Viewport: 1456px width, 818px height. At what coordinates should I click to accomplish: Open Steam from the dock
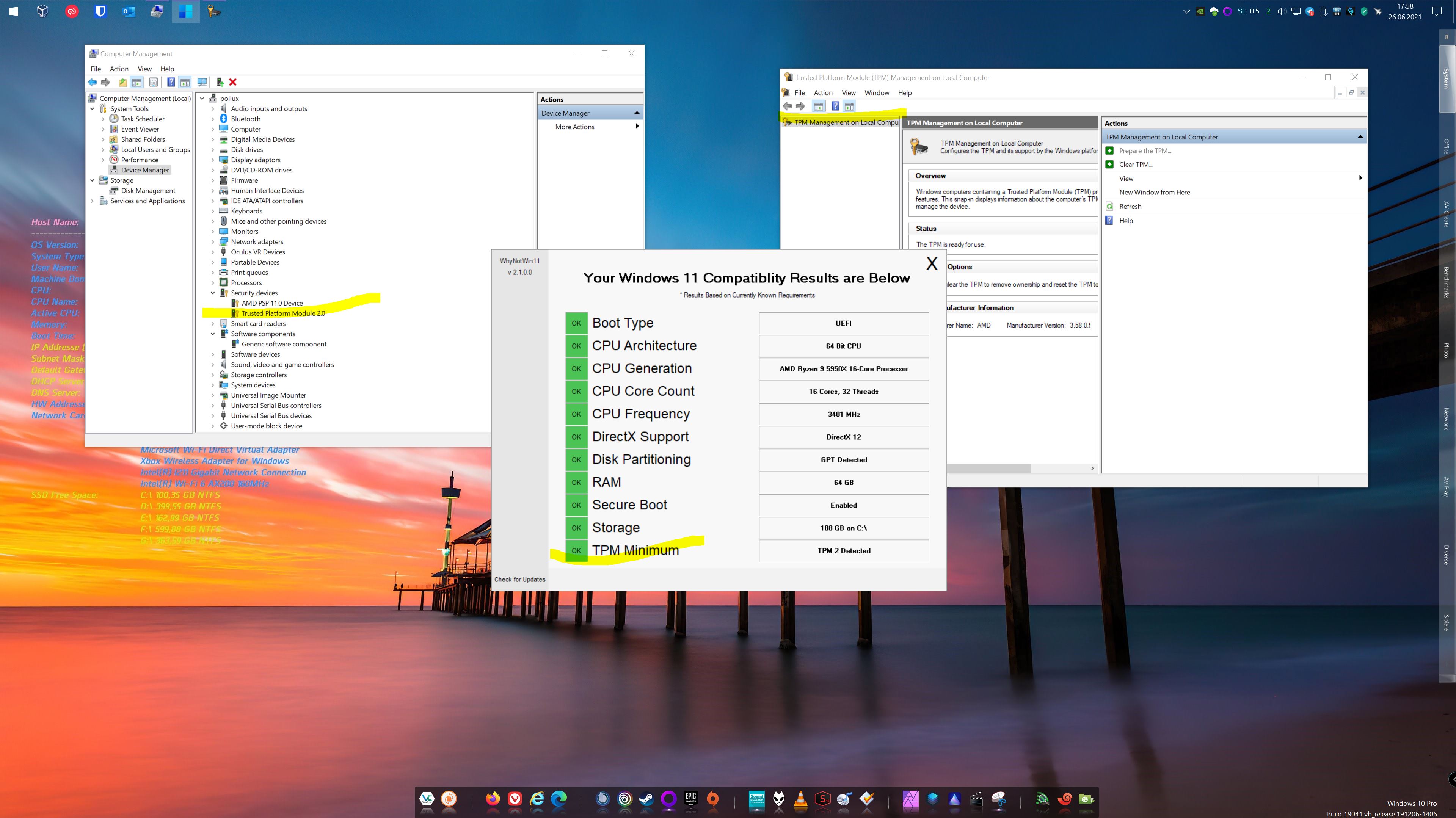point(646,799)
